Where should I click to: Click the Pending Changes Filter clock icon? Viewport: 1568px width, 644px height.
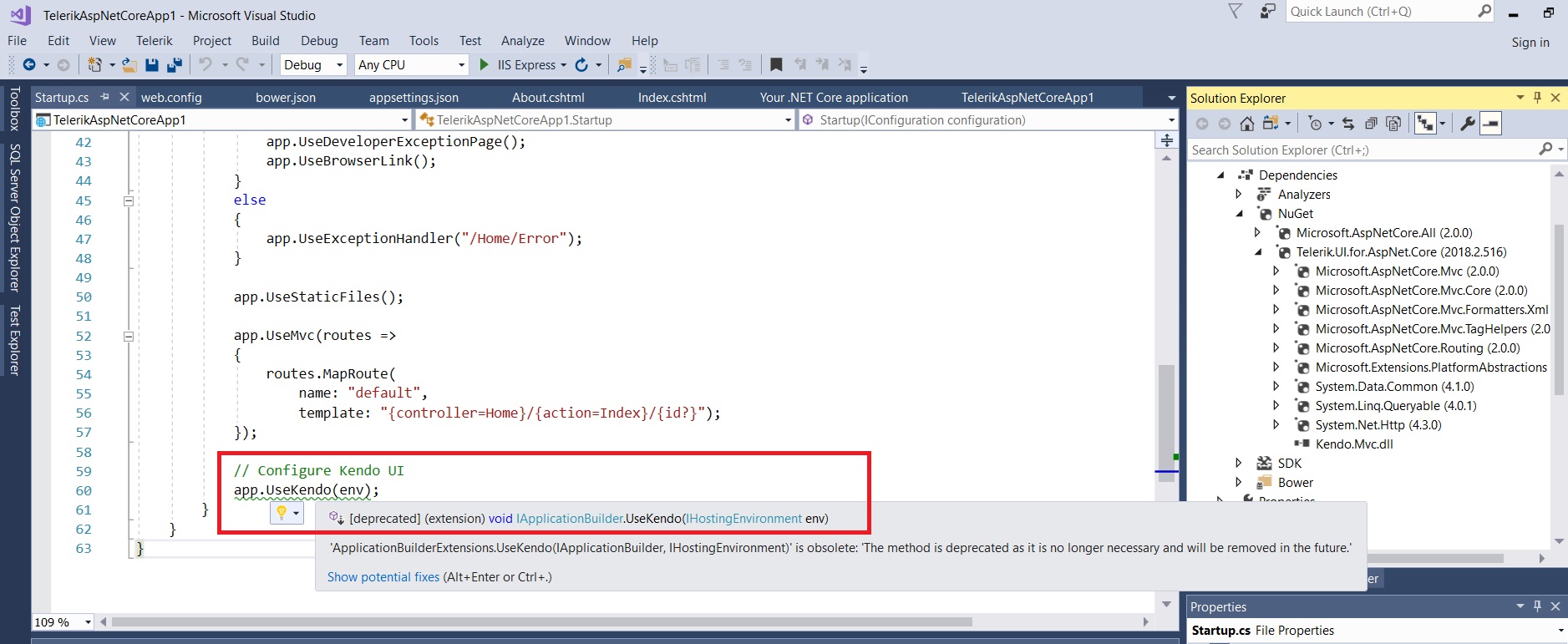point(1316,124)
